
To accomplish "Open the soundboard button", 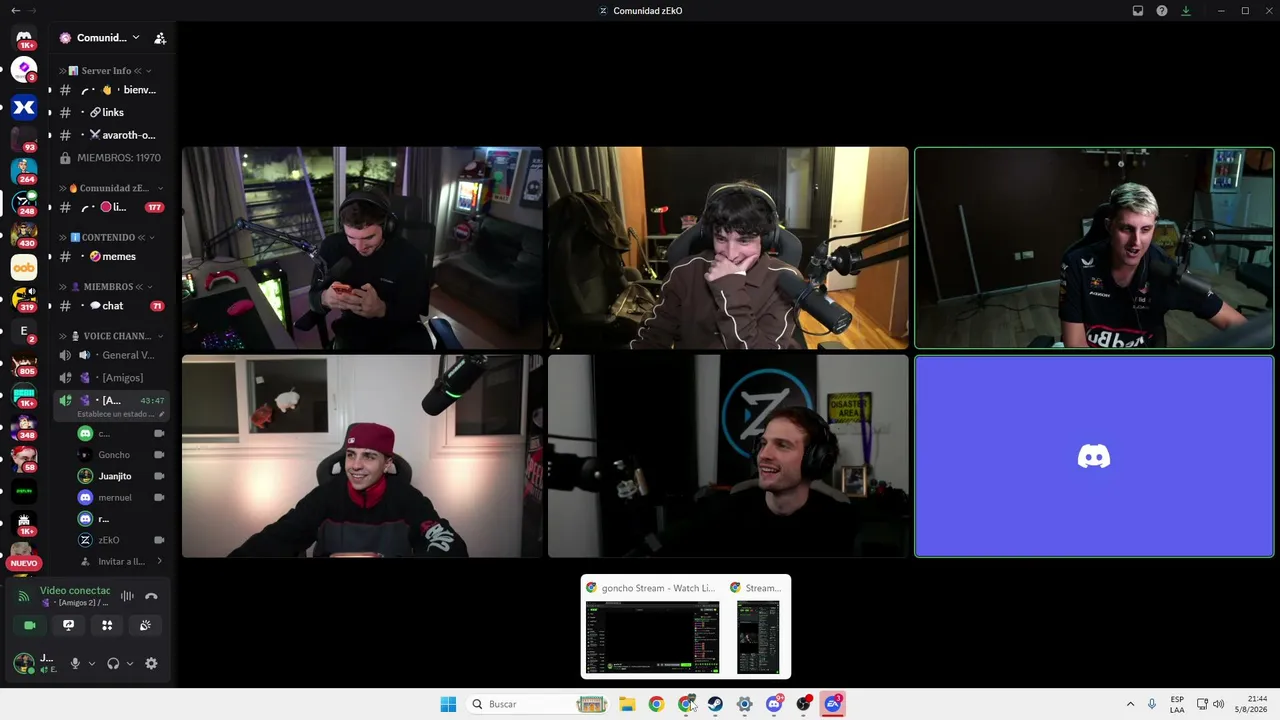I will tap(145, 625).
